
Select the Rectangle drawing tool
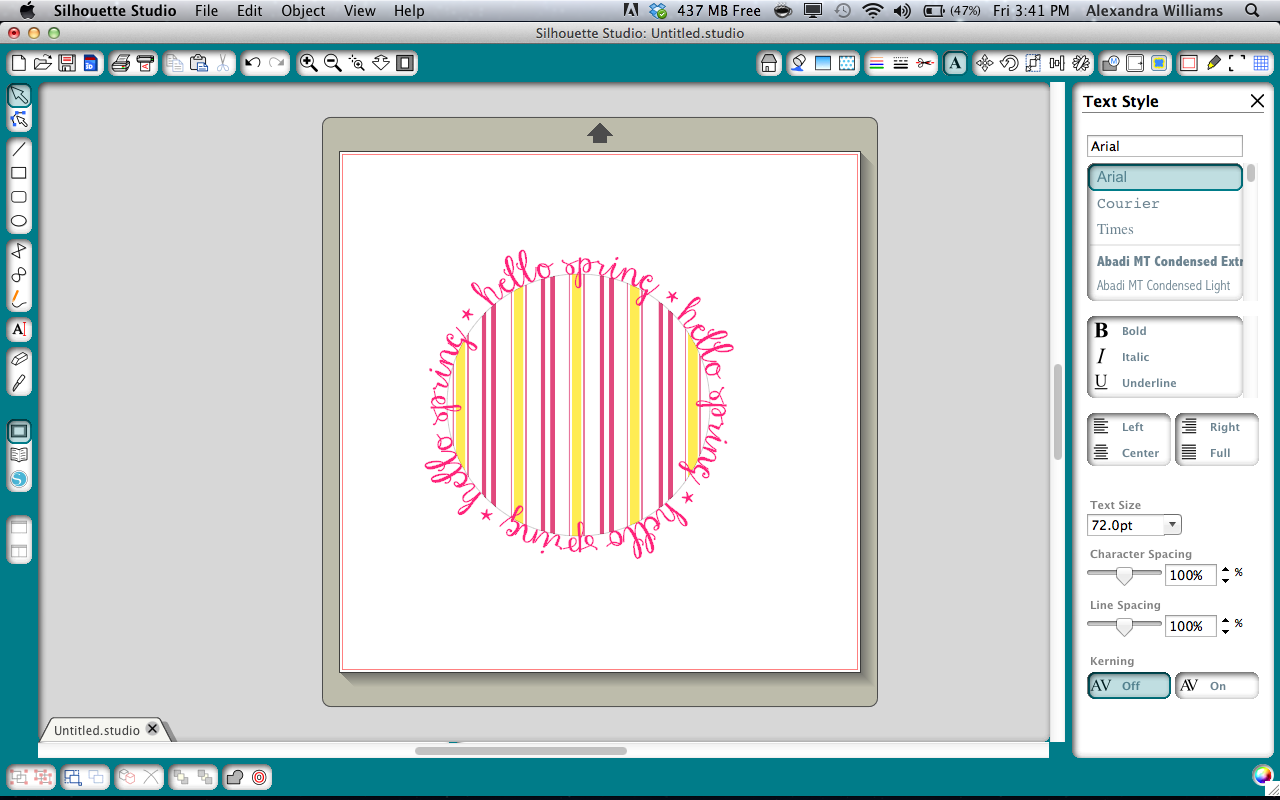pos(19,173)
